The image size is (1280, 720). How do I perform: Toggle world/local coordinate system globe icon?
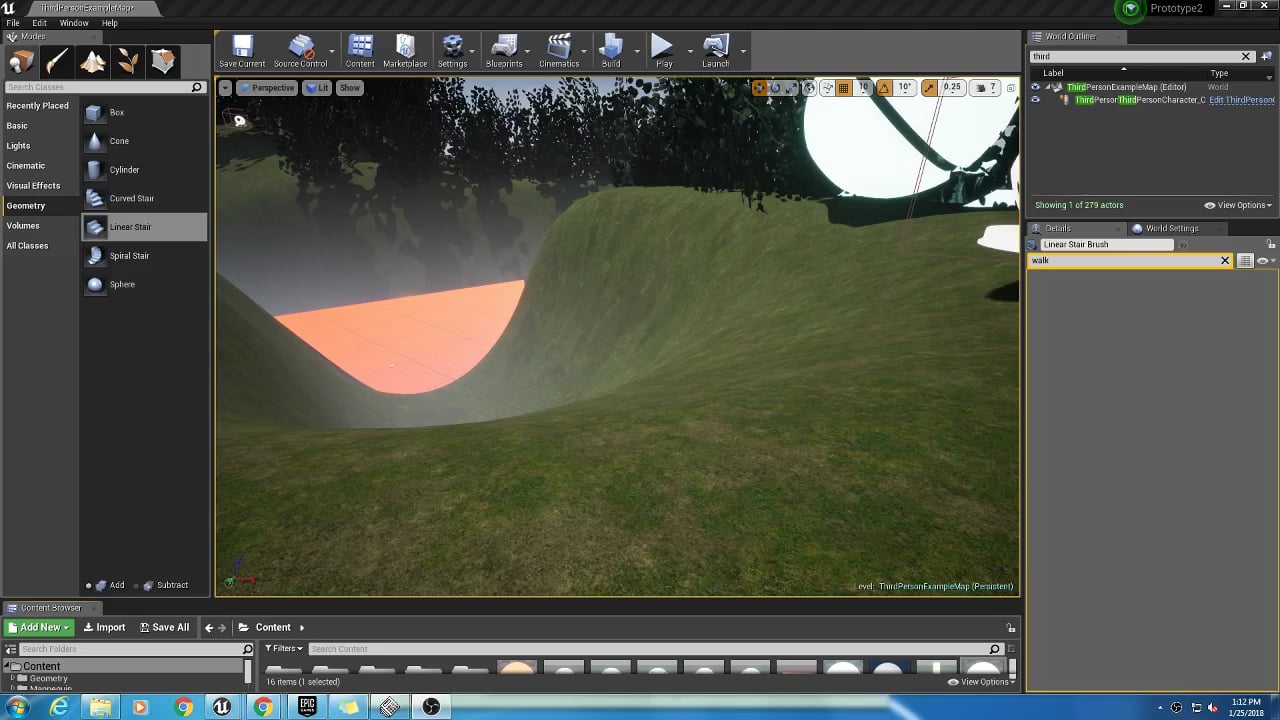coord(810,88)
